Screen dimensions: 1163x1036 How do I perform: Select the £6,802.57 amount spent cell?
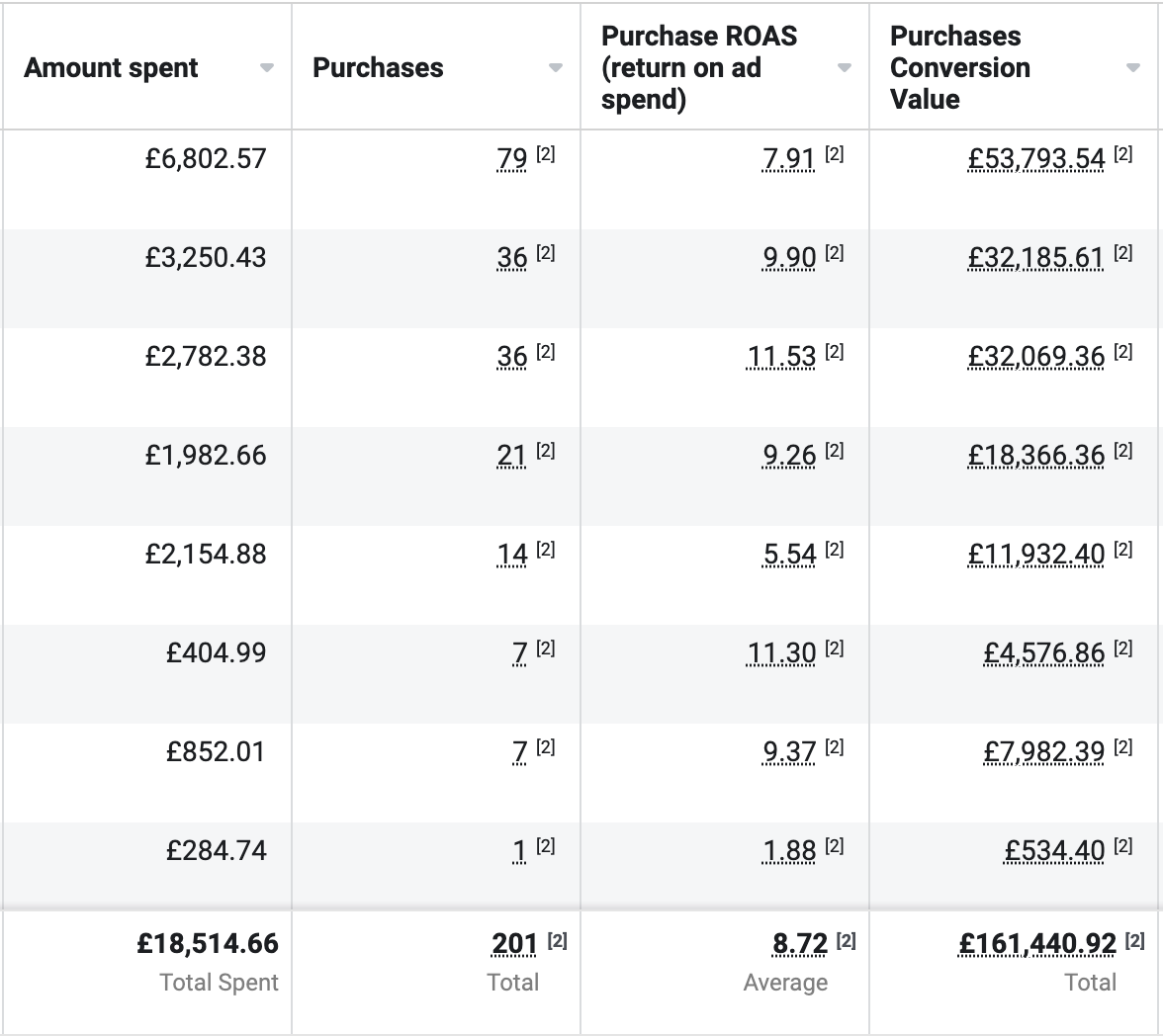206,159
